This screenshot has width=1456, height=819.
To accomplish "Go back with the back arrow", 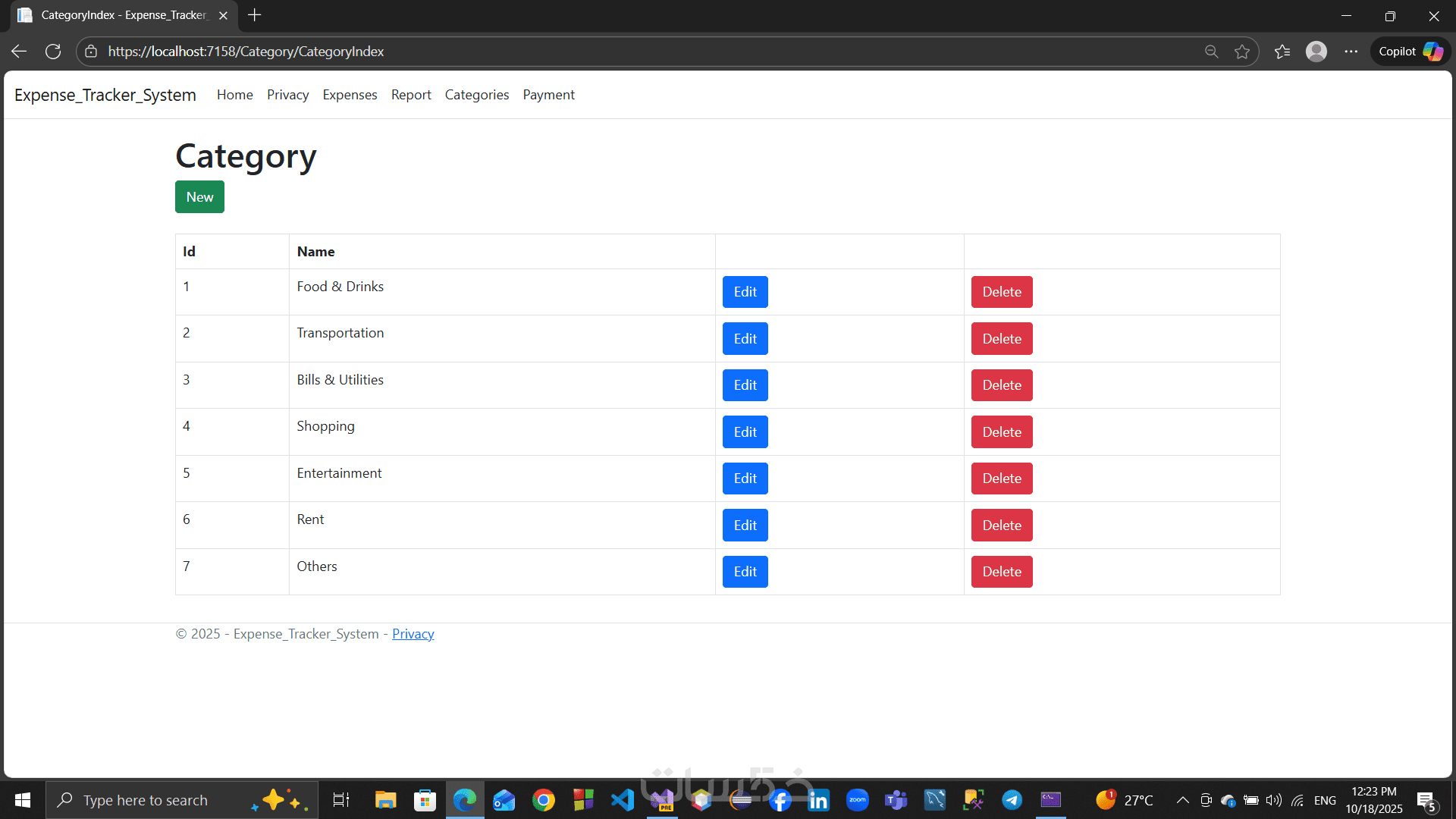I will (x=19, y=52).
